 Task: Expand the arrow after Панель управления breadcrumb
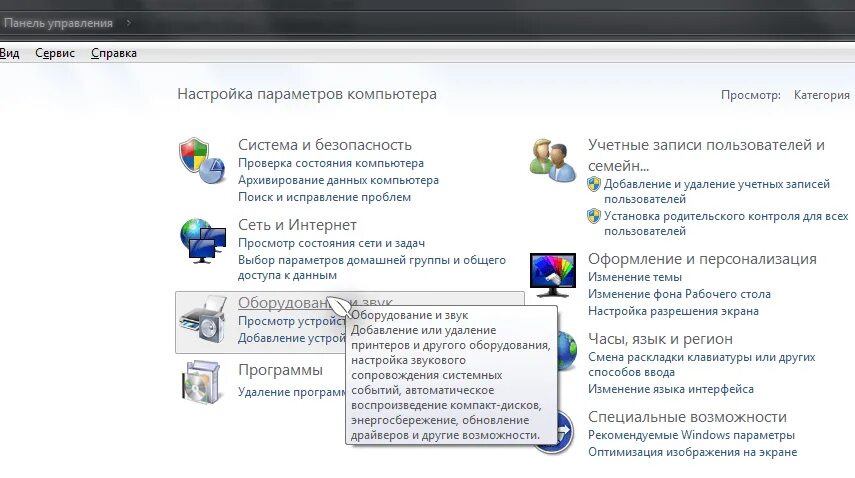point(128,23)
